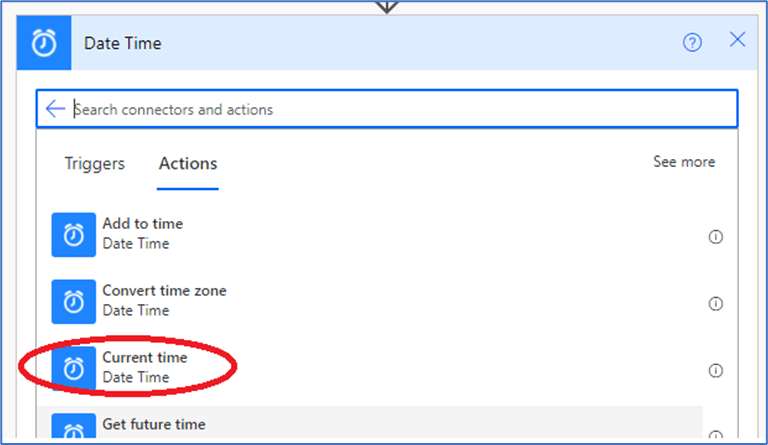This screenshot has height=445, width=768.
Task: Switch to the Triggers tab
Action: tap(95, 163)
